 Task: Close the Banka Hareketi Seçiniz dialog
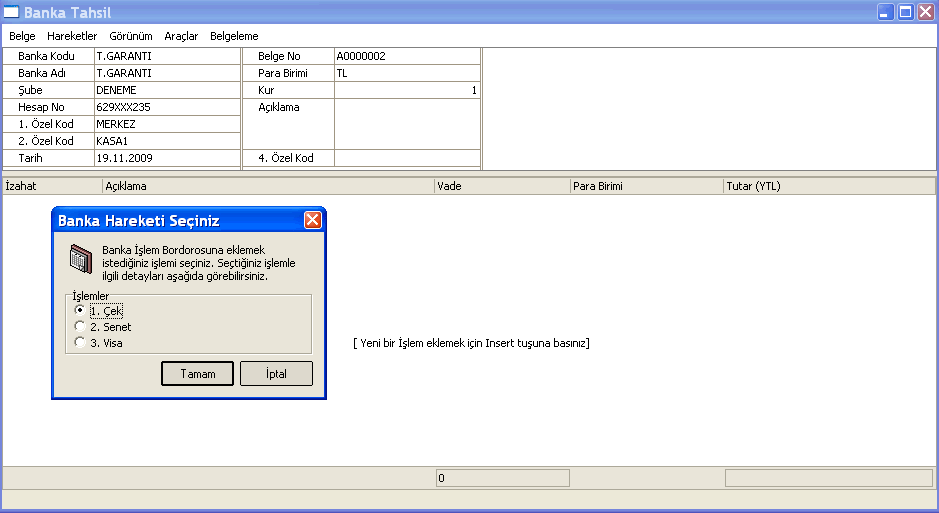point(313,220)
